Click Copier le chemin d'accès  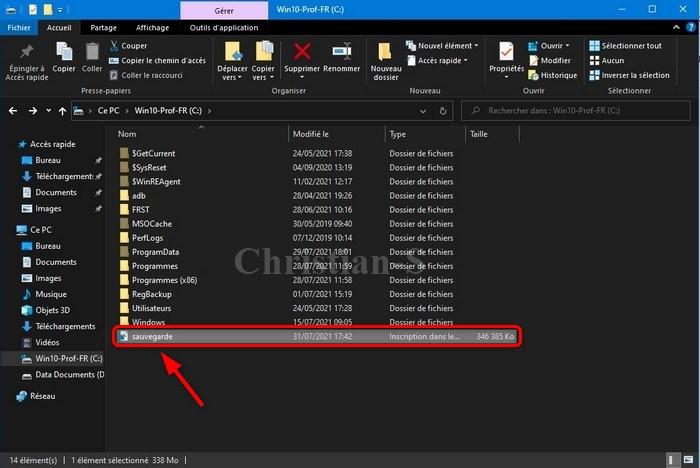157,60
